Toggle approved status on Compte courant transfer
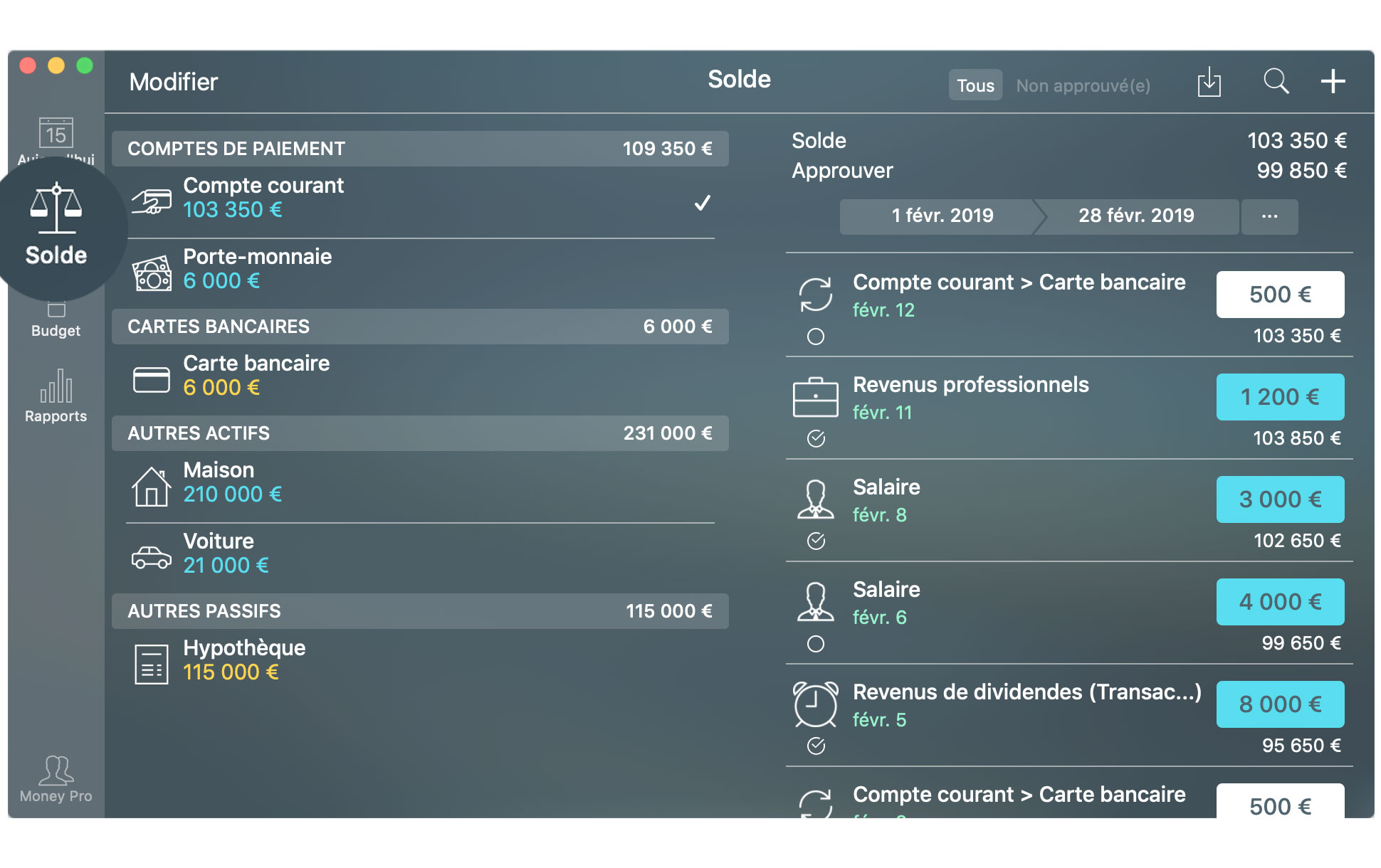1381x868 pixels. click(x=817, y=336)
